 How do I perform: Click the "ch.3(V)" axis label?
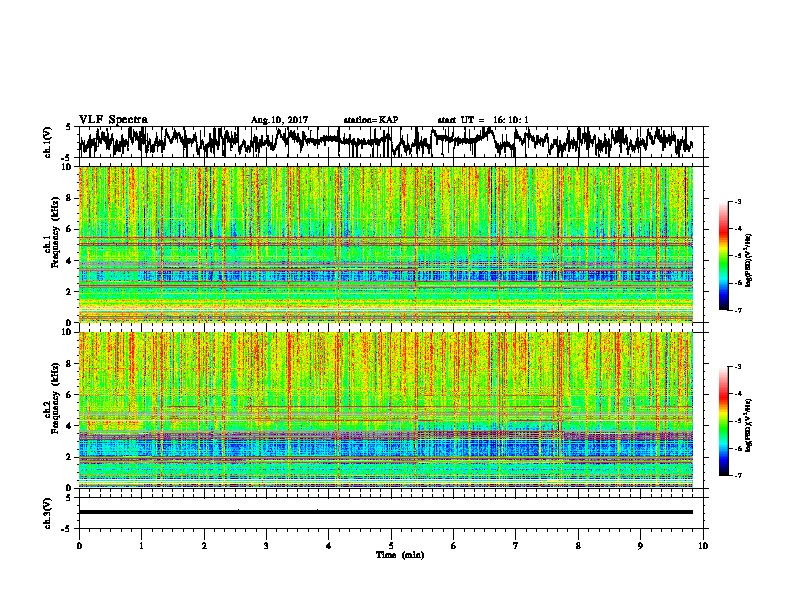tap(48, 513)
